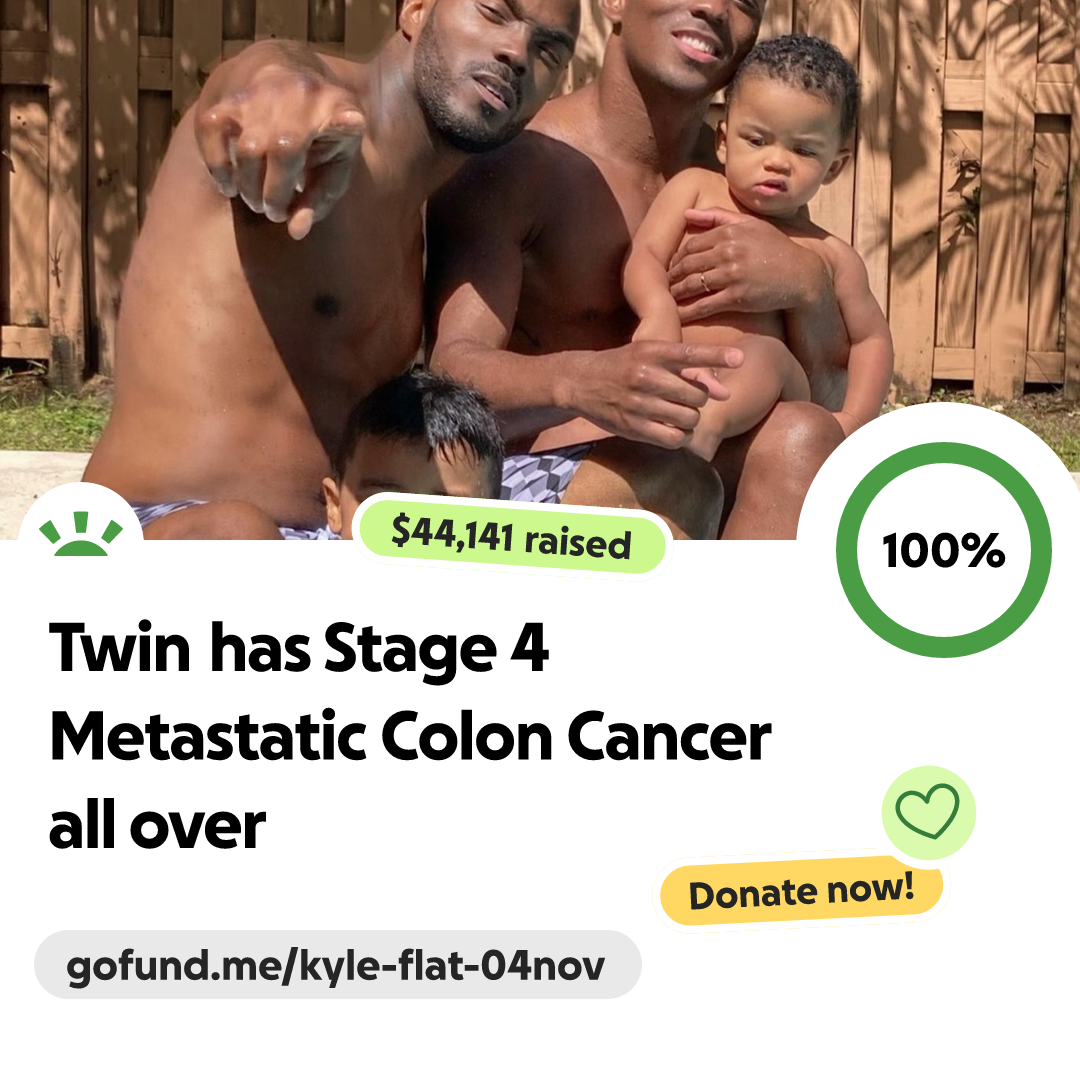Viewport: 1080px width, 1080px height.
Task: Click the "all over" title text
Action: click(157, 825)
